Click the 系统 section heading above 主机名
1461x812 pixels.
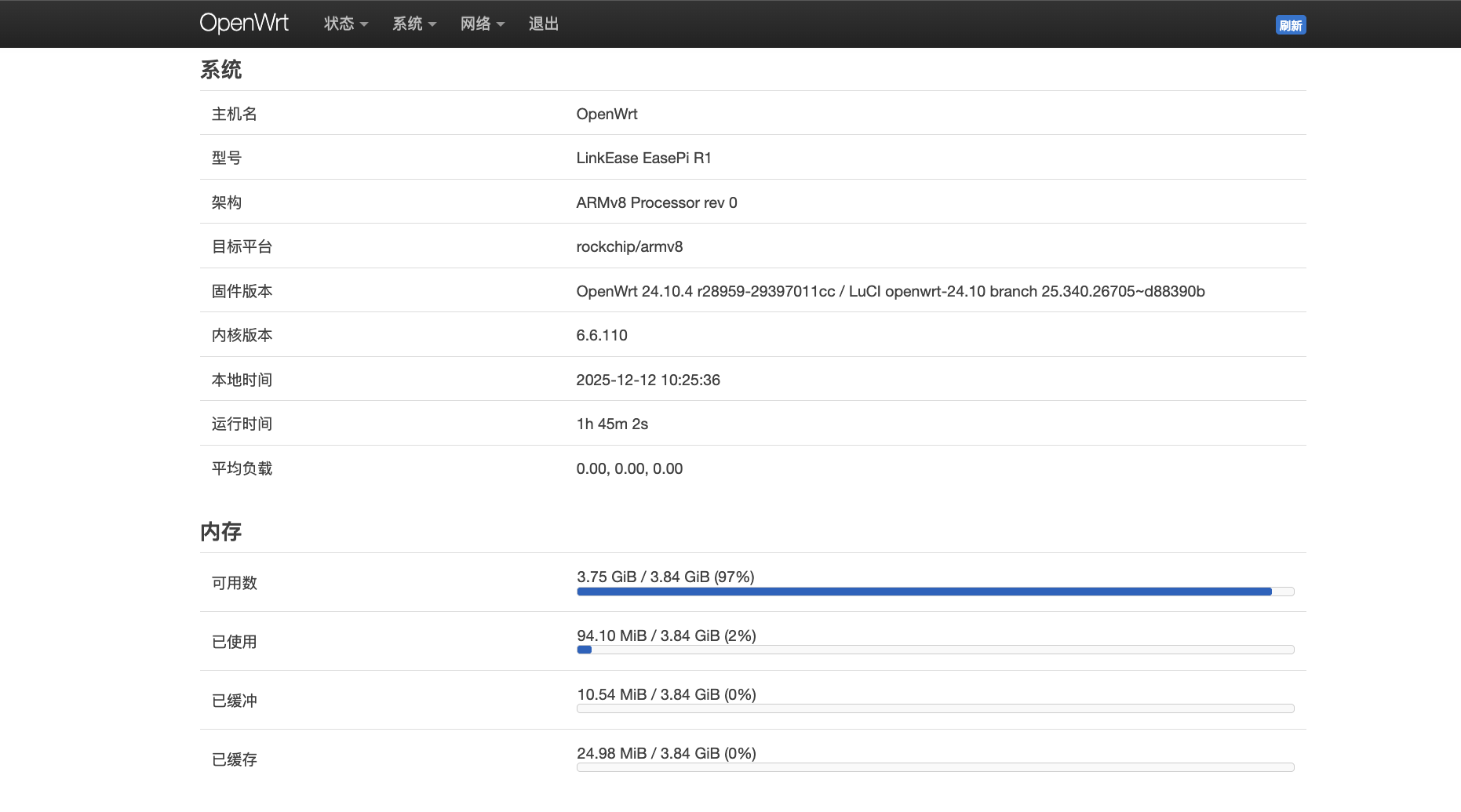click(221, 70)
